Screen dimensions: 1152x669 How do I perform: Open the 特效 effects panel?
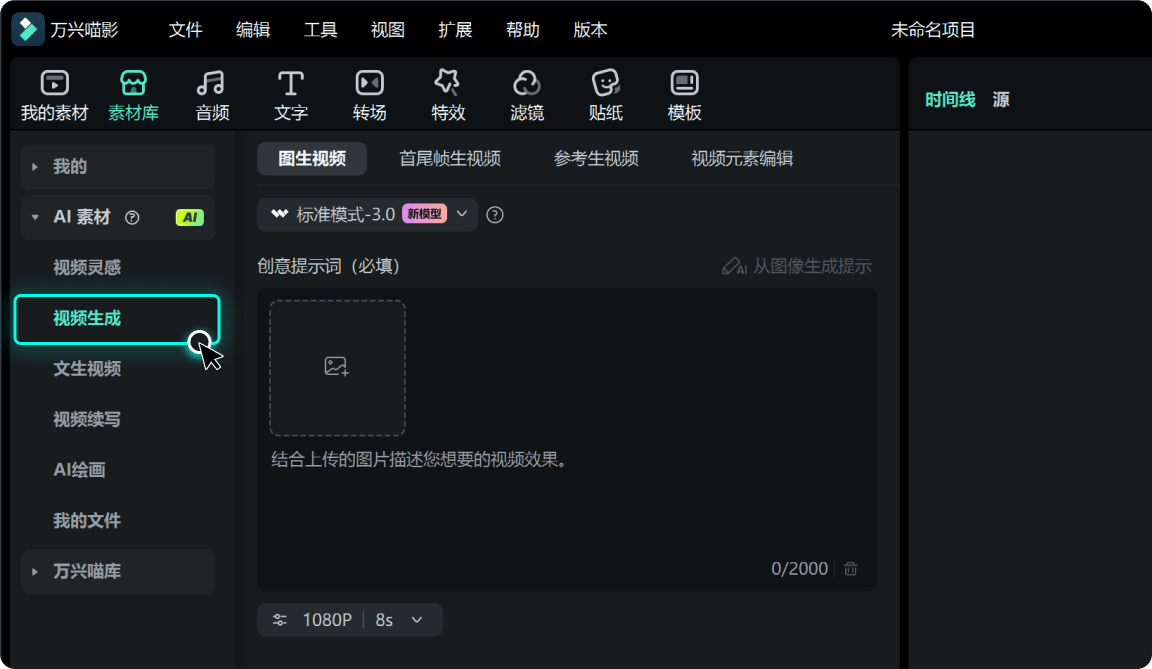[448, 95]
